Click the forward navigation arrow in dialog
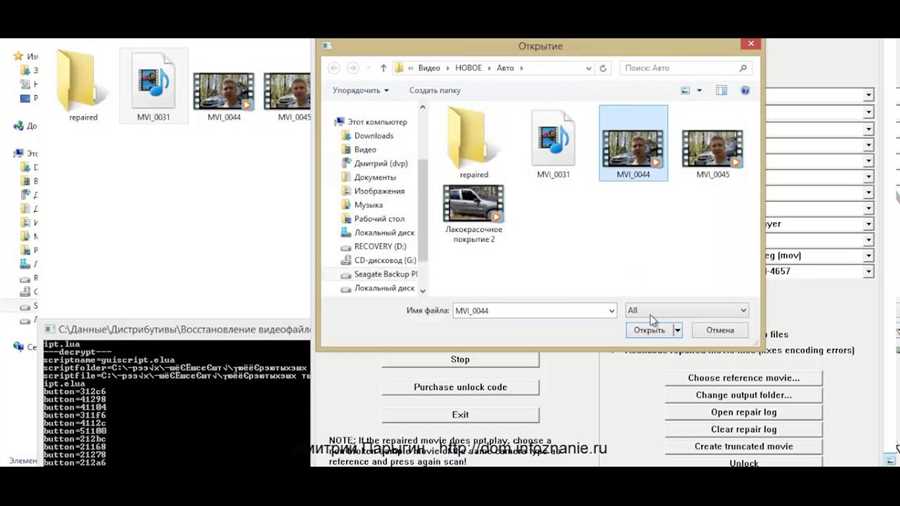This screenshot has height=506, width=900. [353, 68]
